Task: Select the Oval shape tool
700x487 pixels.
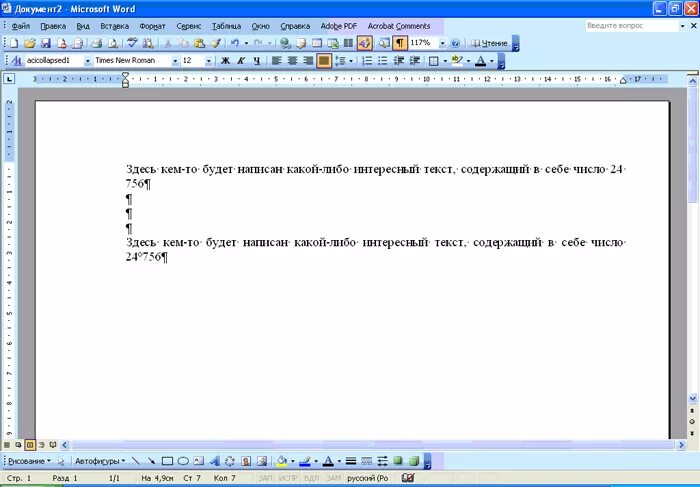Action: [183, 461]
